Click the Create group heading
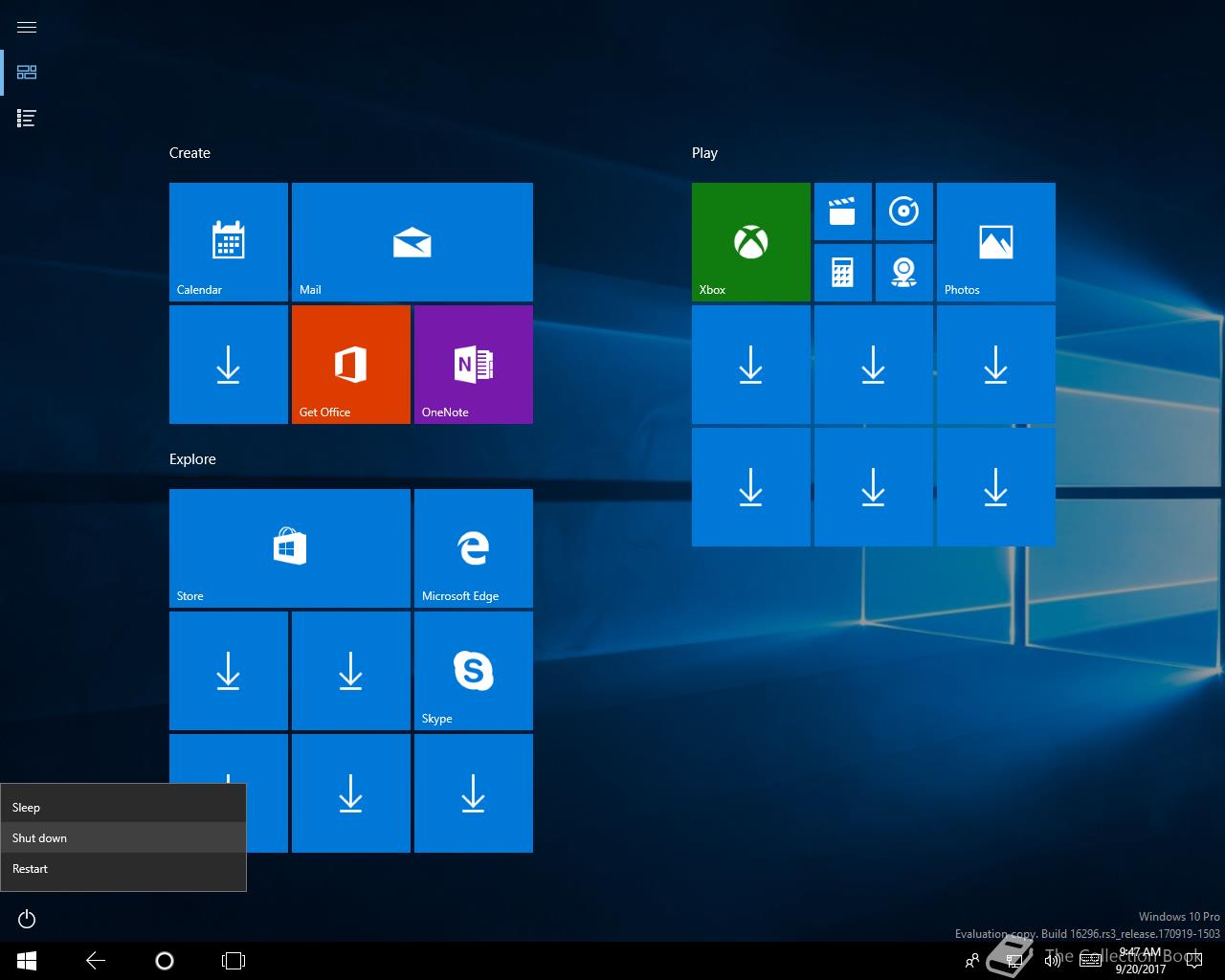This screenshot has height=980, width=1225. [x=189, y=153]
